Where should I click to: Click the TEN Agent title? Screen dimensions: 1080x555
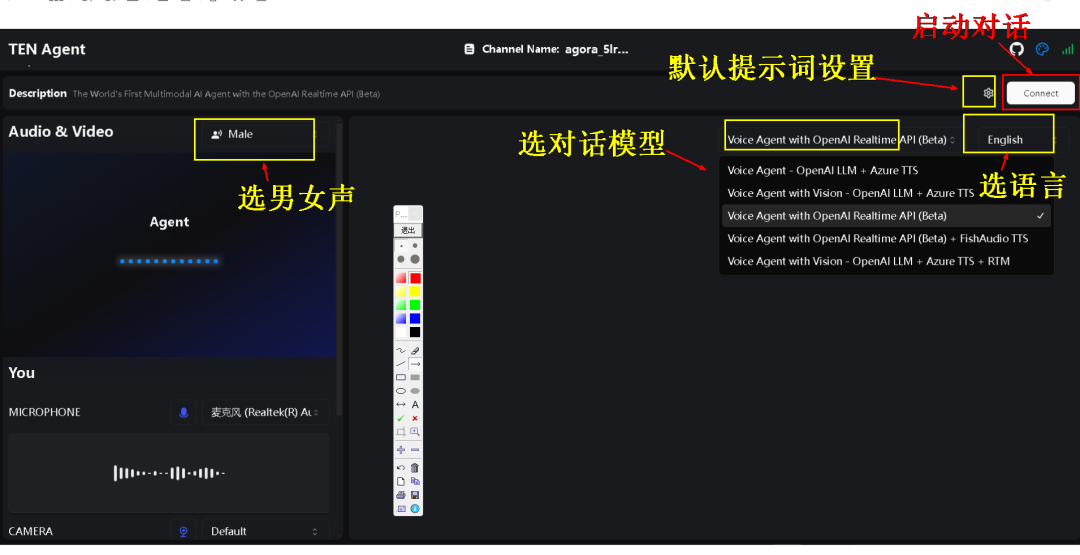[x=47, y=49]
